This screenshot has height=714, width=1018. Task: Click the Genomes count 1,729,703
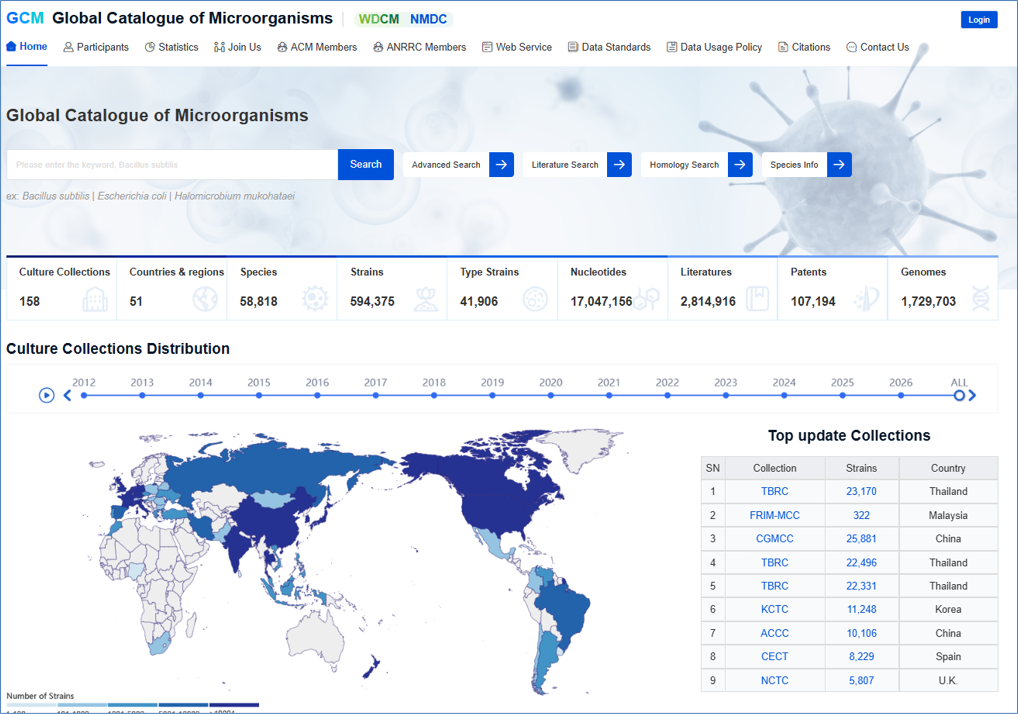pos(928,302)
